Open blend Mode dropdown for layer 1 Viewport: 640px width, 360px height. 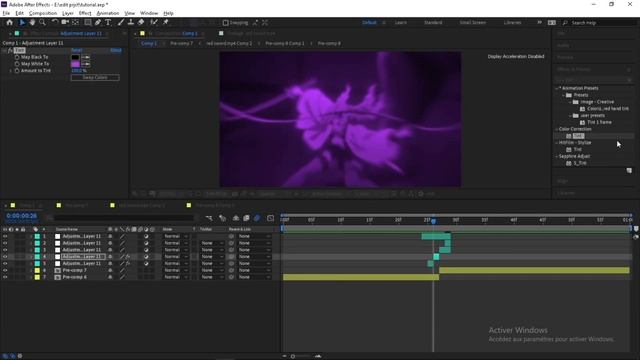pos(175,236)
